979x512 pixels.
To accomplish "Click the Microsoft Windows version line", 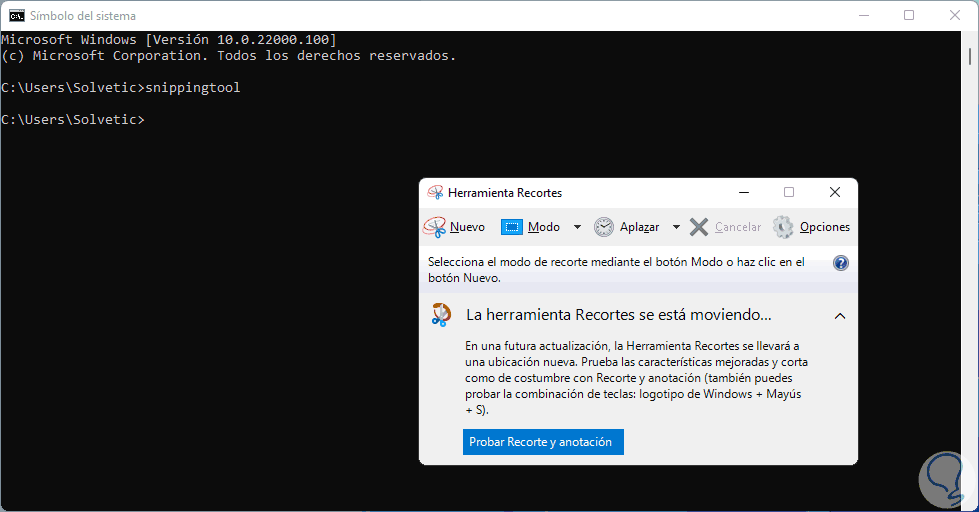I will 169,39.
